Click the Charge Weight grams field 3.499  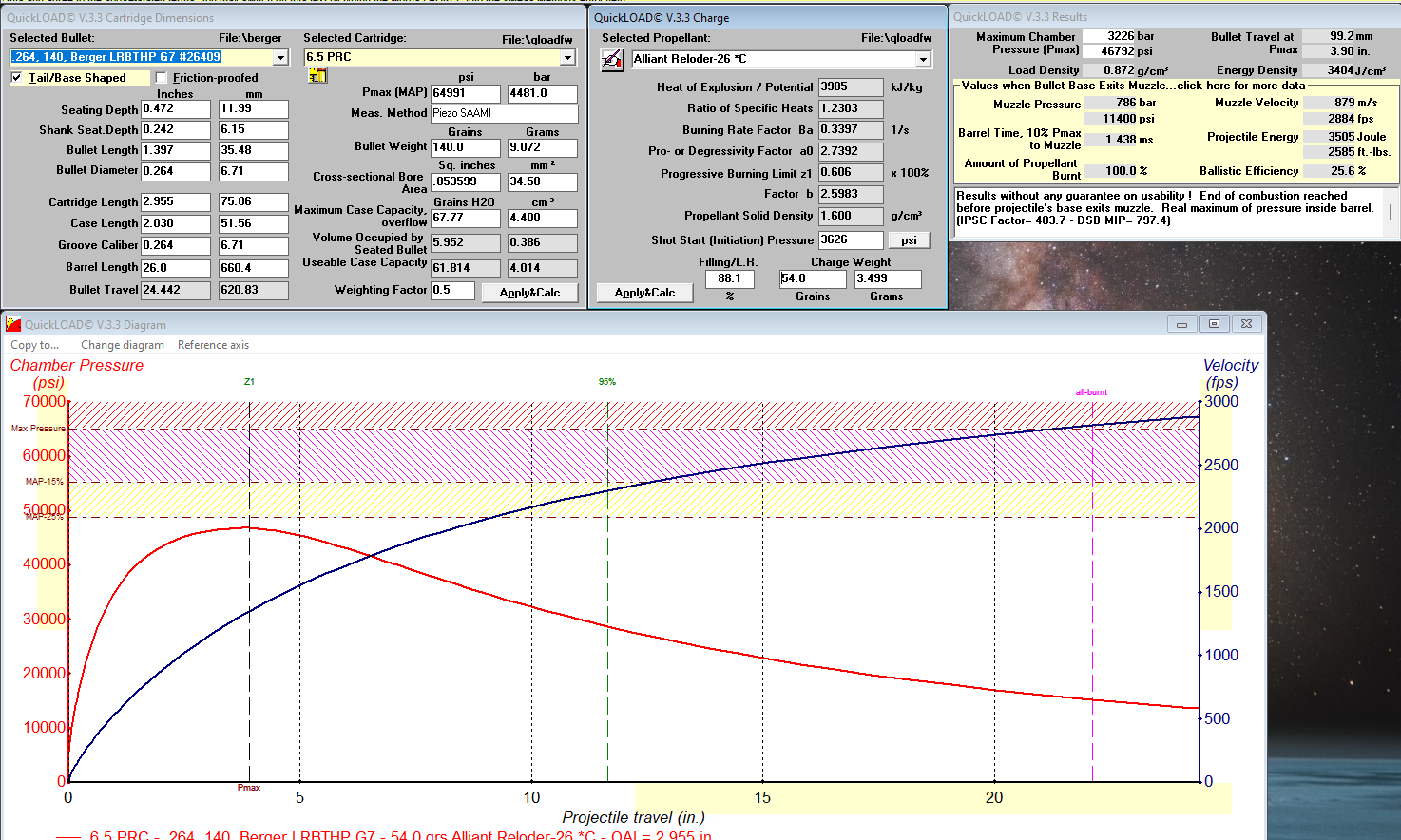(x=888, y=278)
